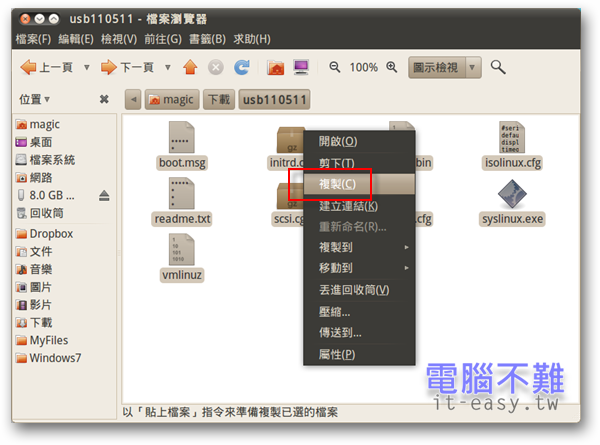Select Dropbox folder in the sidebar
Viewport: 600px width, 445px height.
[50, 234]
